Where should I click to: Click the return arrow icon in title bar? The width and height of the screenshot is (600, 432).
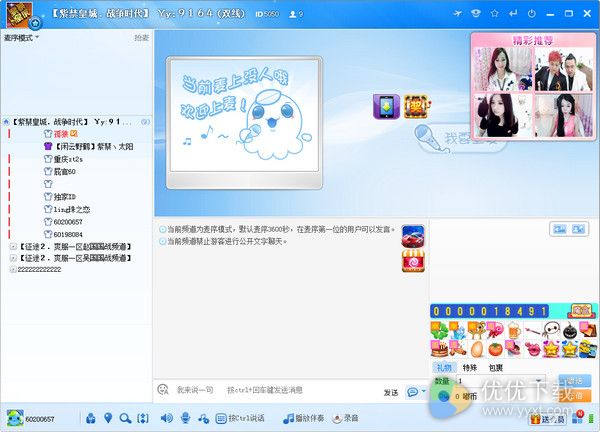point(513,13)
